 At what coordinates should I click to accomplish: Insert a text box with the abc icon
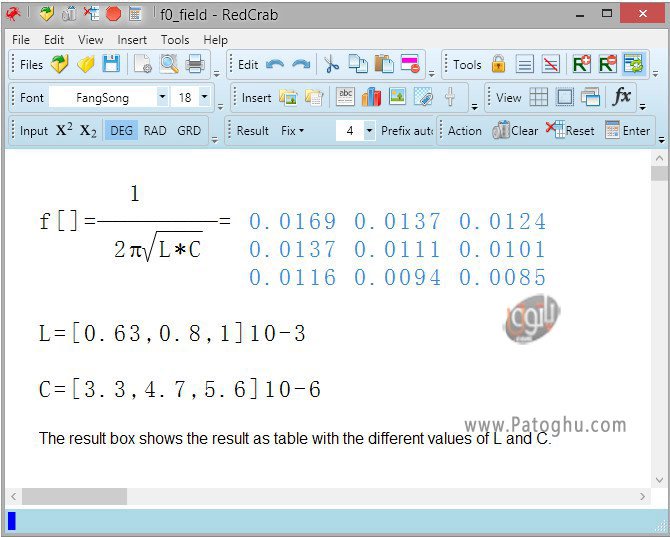(345, 97)
